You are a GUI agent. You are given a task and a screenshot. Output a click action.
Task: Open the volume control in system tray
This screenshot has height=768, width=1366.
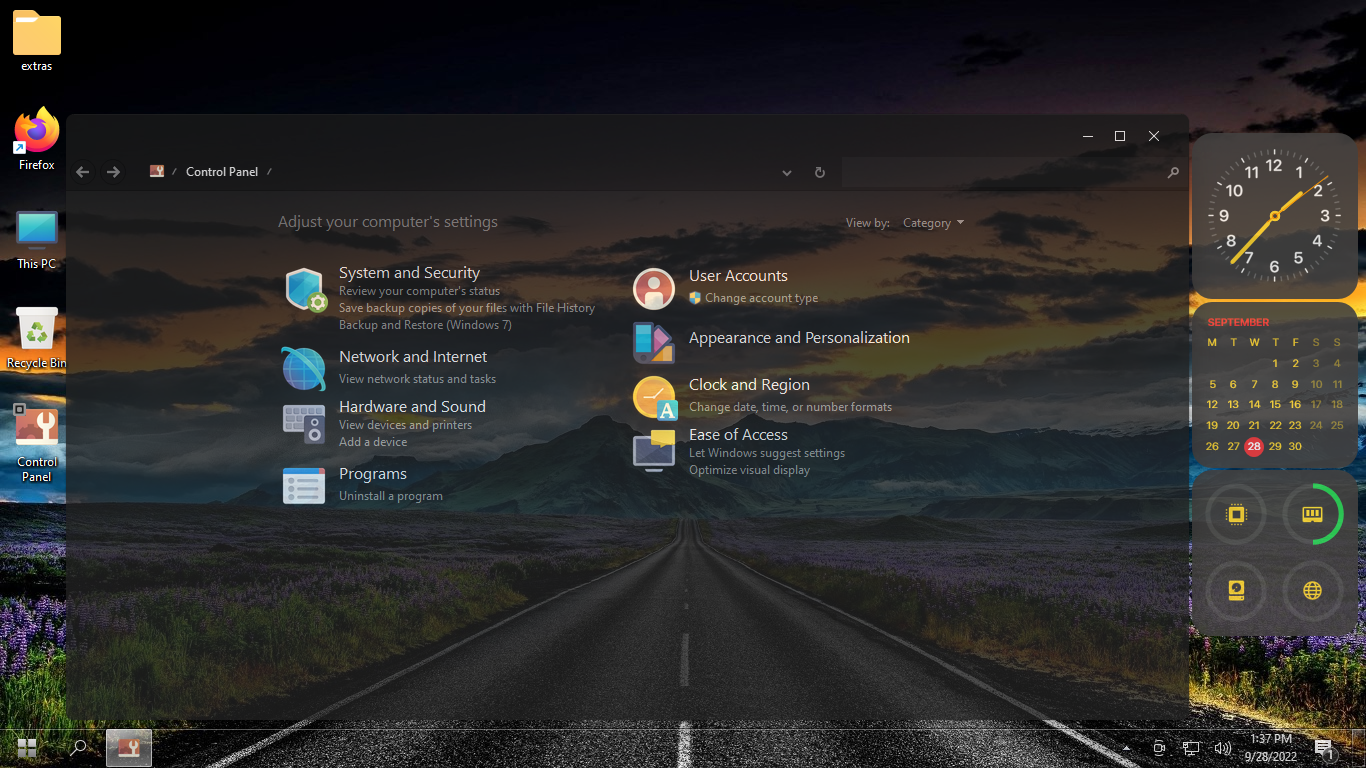[x=1222, y=748]
